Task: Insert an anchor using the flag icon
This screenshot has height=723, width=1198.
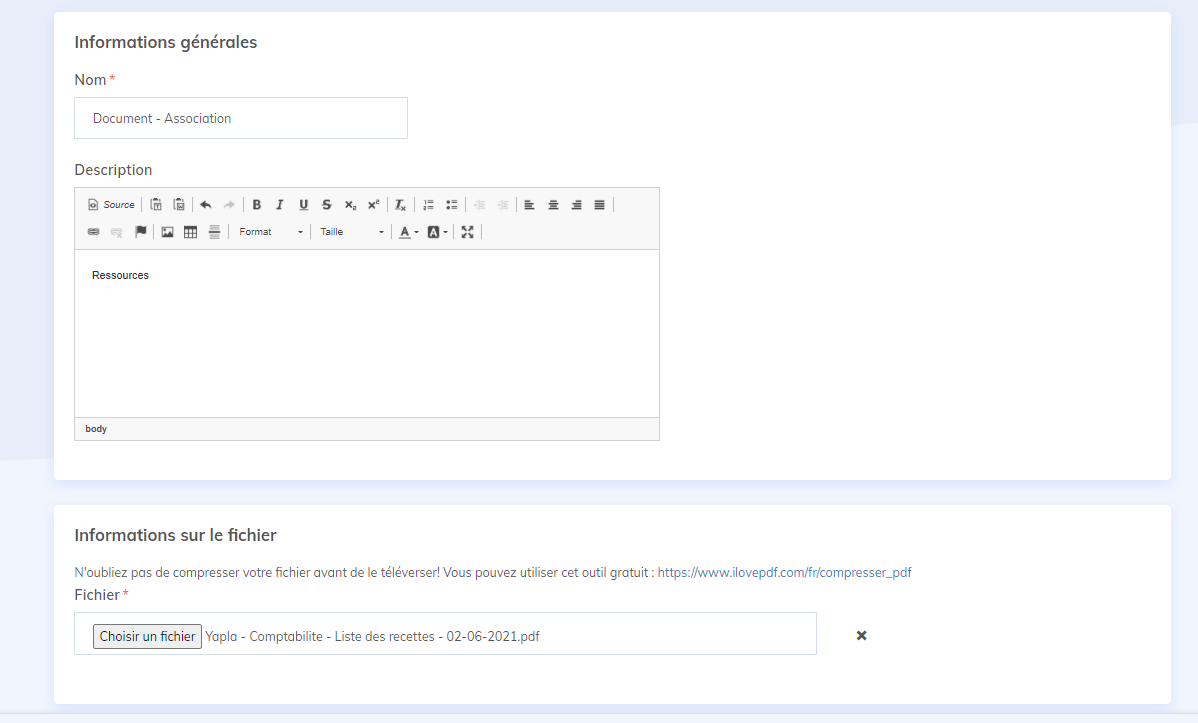Action: pos(140,231)
